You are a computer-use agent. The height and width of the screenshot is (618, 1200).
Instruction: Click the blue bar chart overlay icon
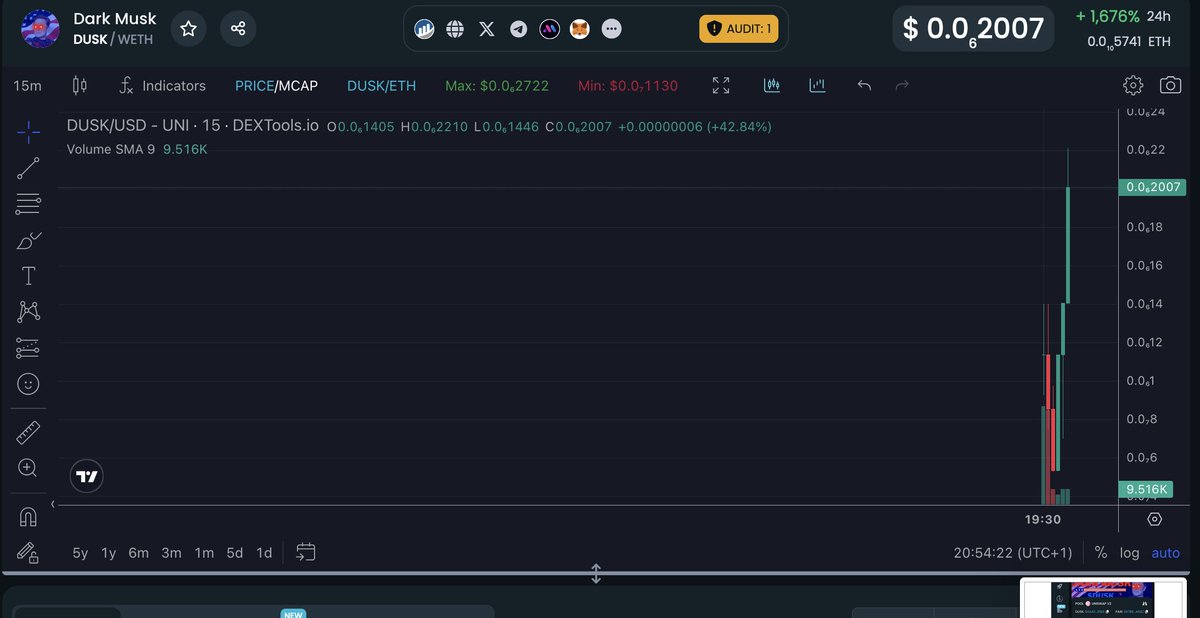tap(817, 86)
